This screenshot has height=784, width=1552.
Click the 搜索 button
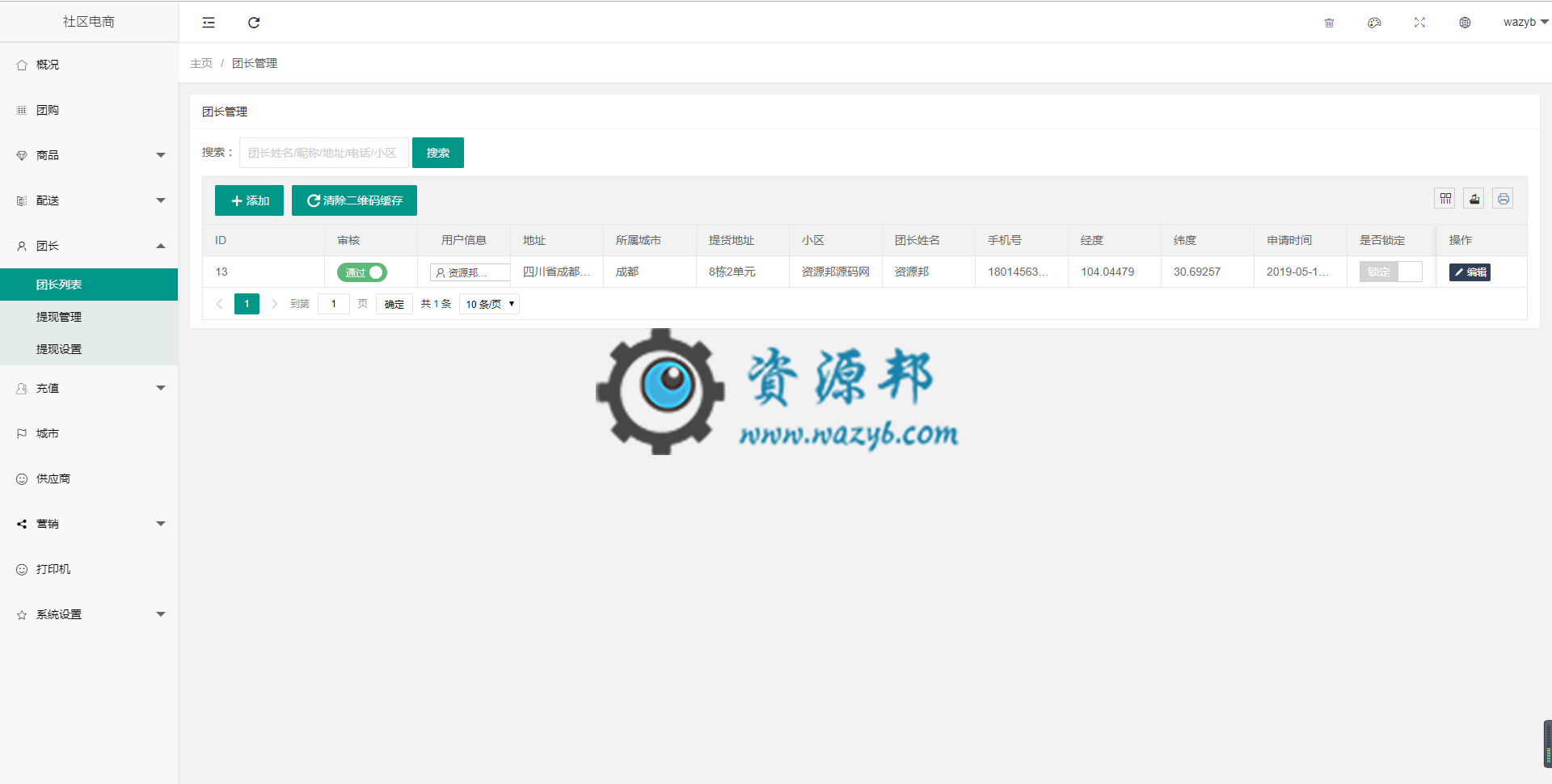click(438, 153)
